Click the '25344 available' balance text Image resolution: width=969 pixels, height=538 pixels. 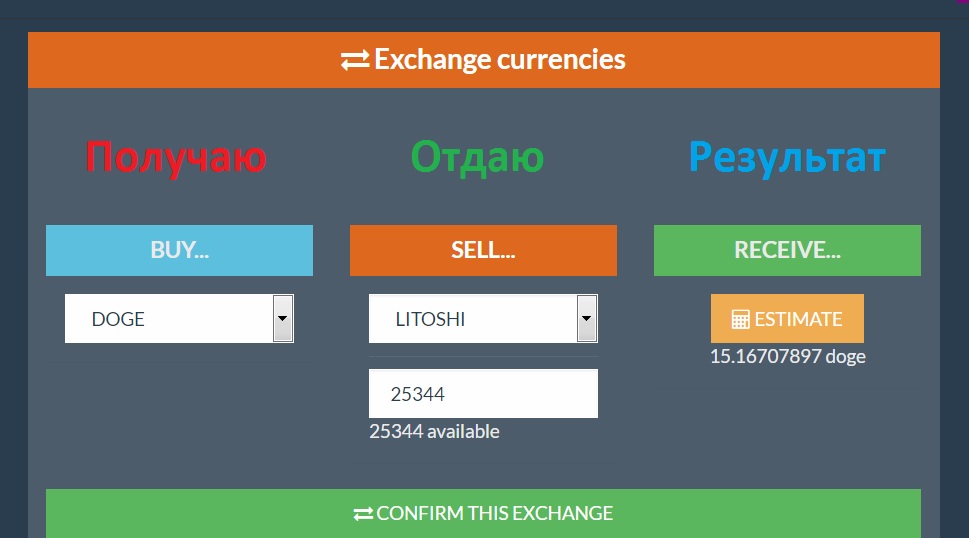pos(434,431)
